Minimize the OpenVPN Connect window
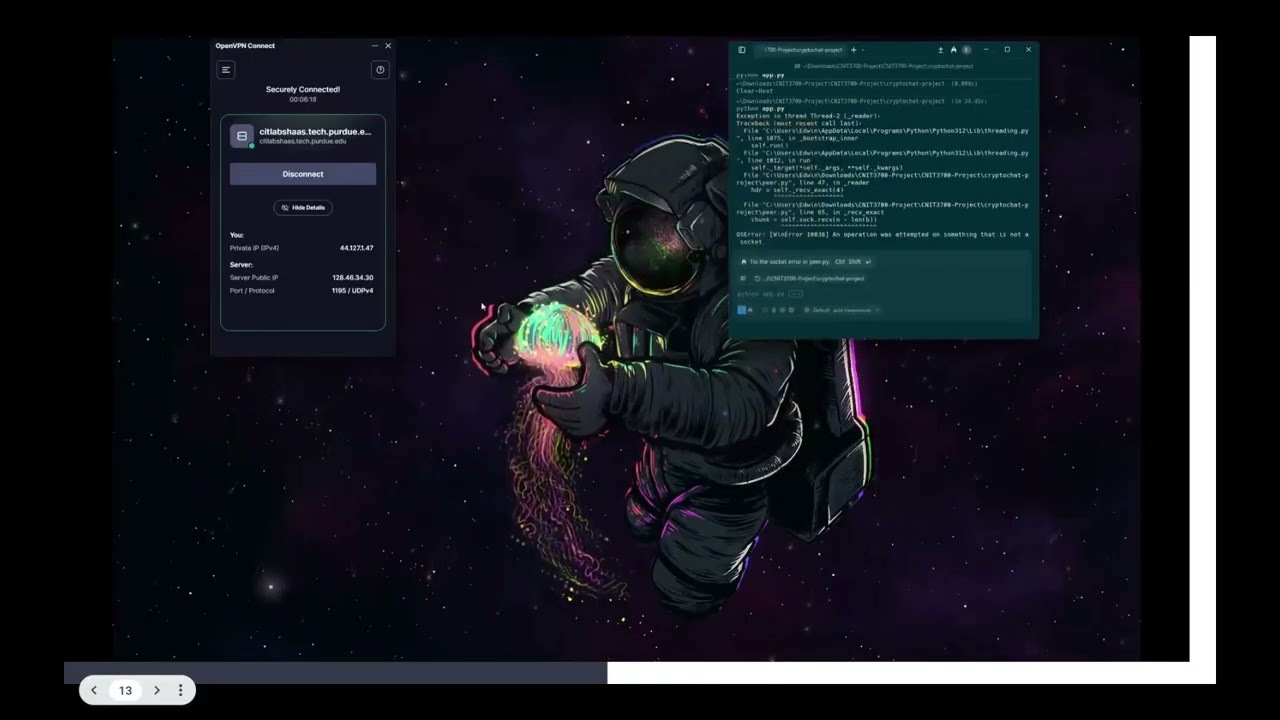The height and width of the screenshot is (720, 1280). pyautogui.click(x=375, y=46)
